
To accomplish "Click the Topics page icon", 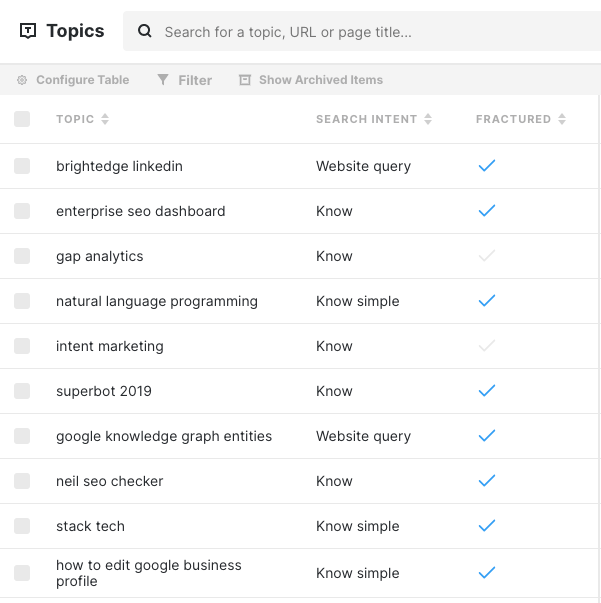I will coord(28,31).
